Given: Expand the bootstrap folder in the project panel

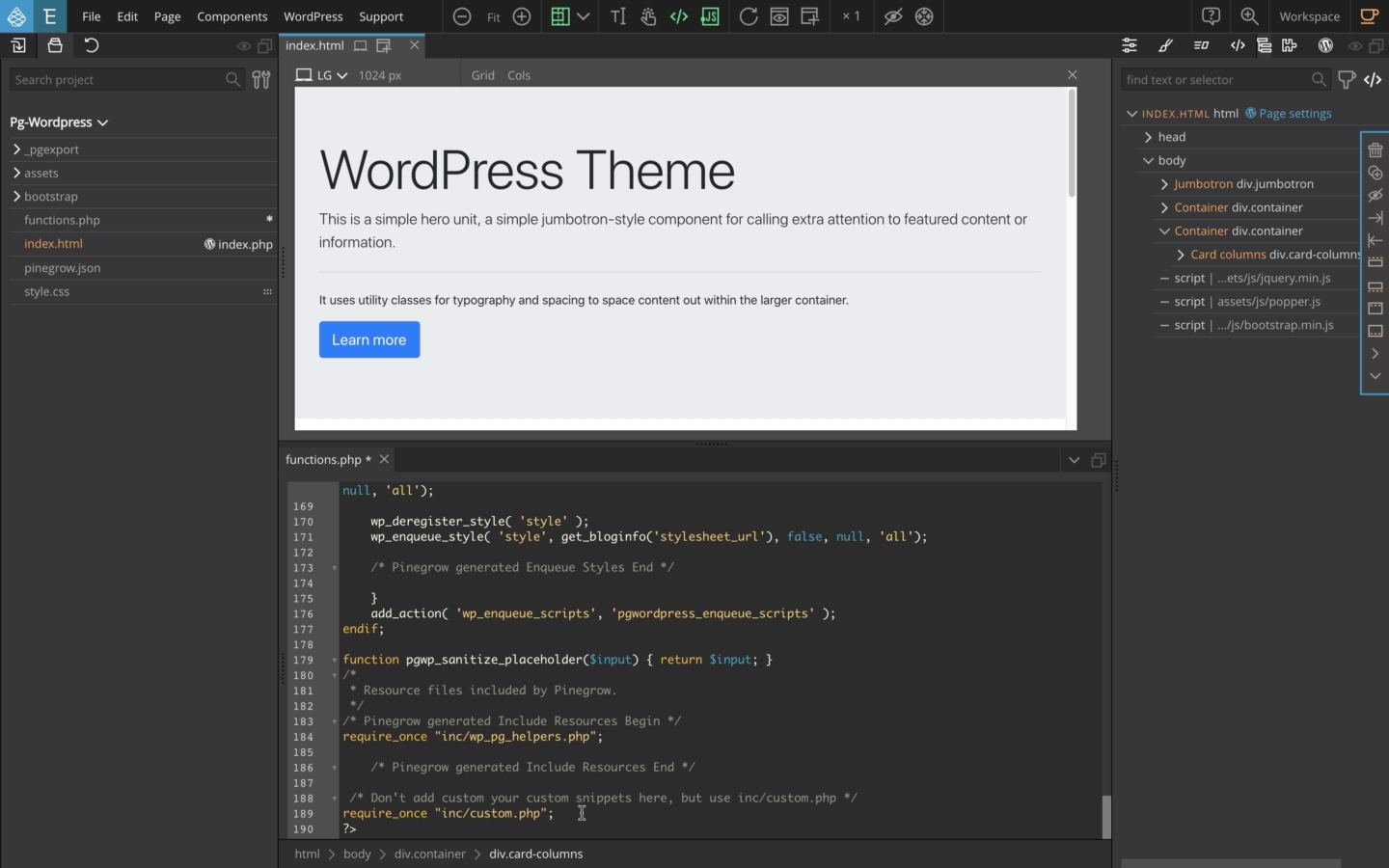Looking at the screenshot, I should pos(16,196).
